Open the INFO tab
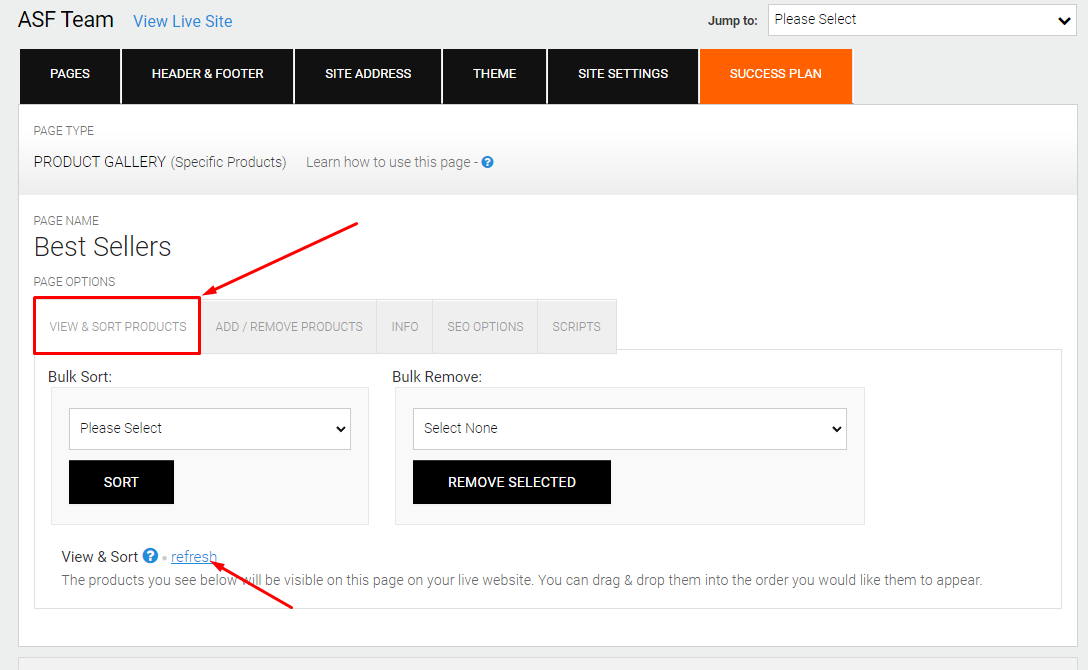This screenshot has width=1088, height=670. pos(404,326)
